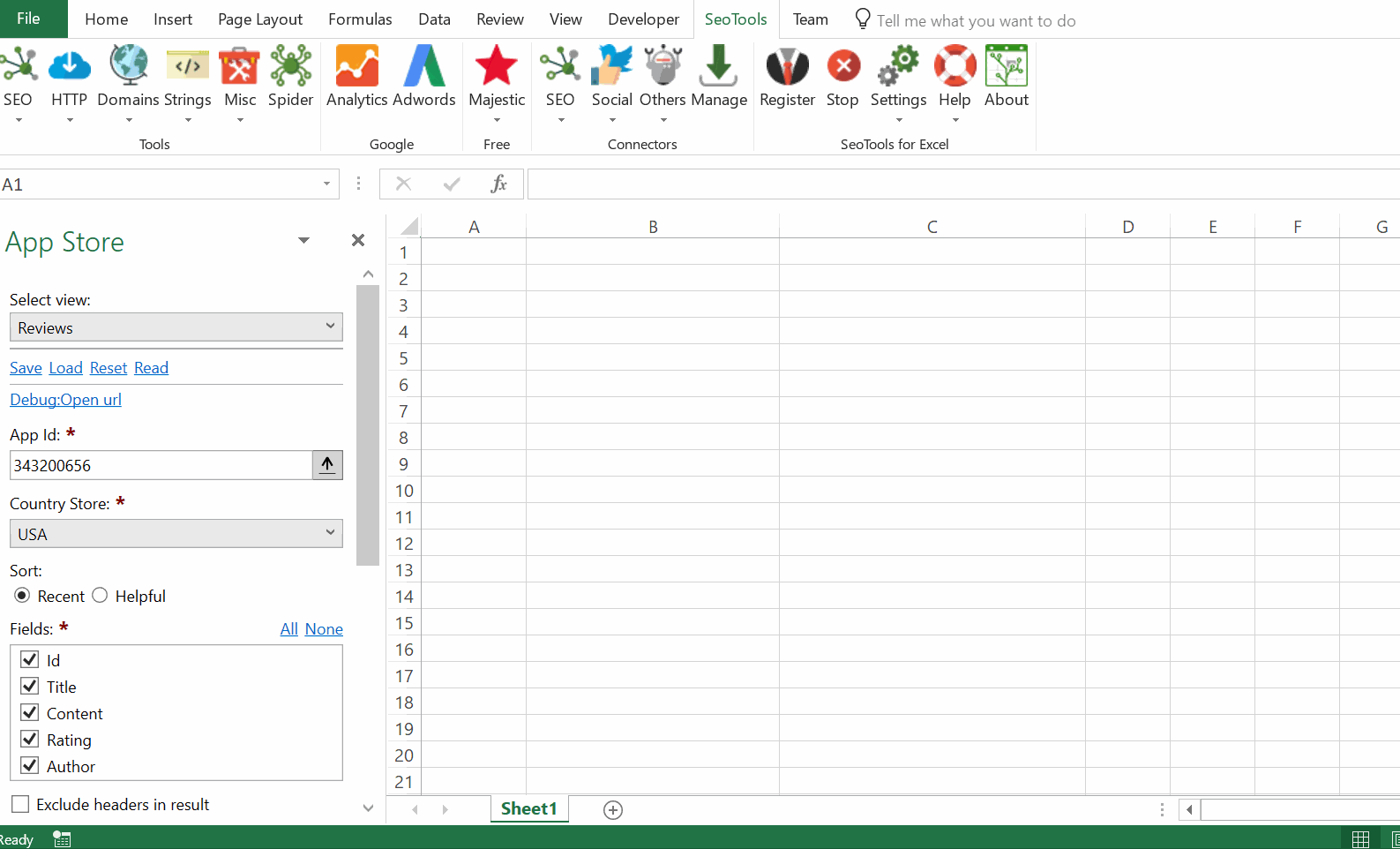Open the HTTP cloud download tool
Viewport: 1400px width, 849px height.
coord(70,66)
